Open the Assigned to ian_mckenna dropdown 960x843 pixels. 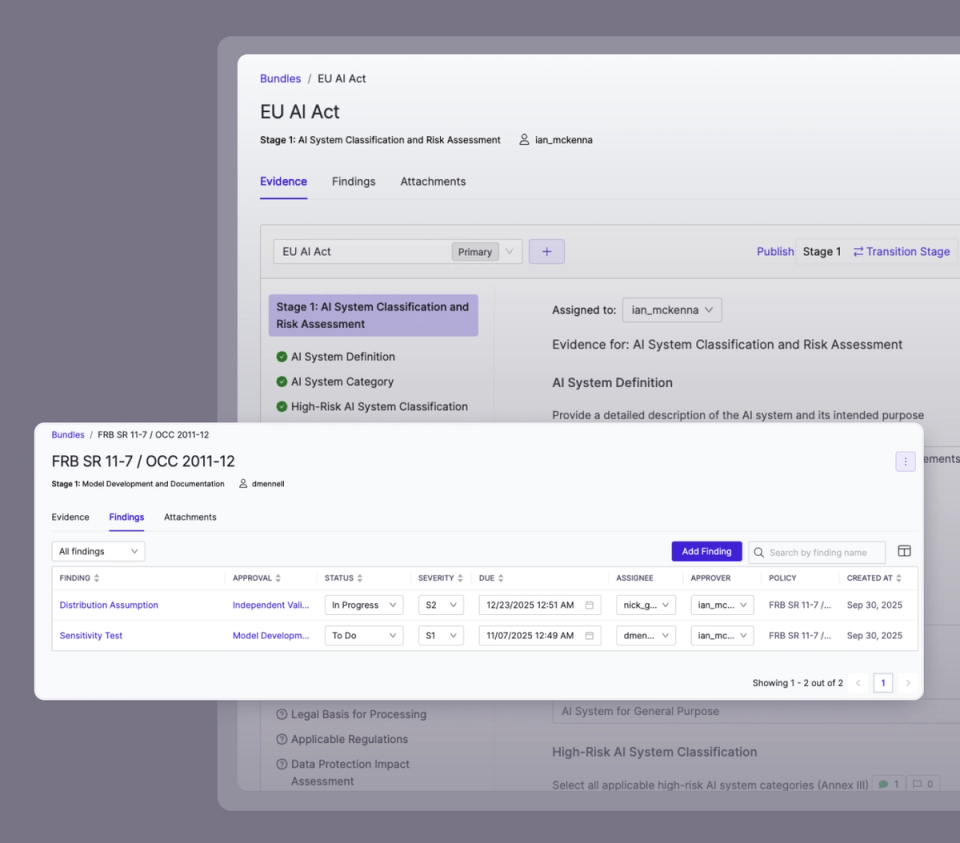(x=672, y=310)
